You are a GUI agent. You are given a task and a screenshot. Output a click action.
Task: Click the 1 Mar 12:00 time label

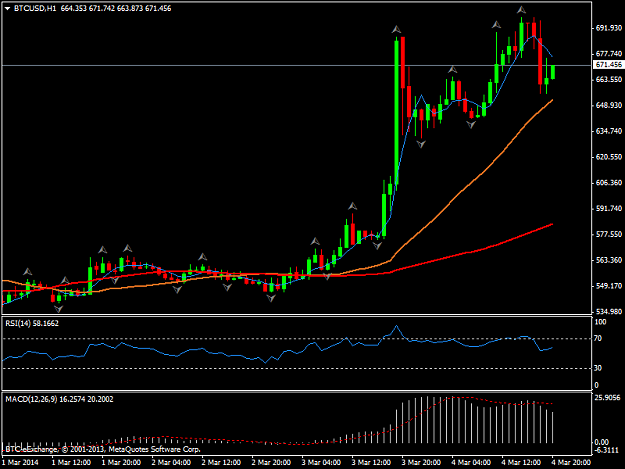(x=71, y=462)
